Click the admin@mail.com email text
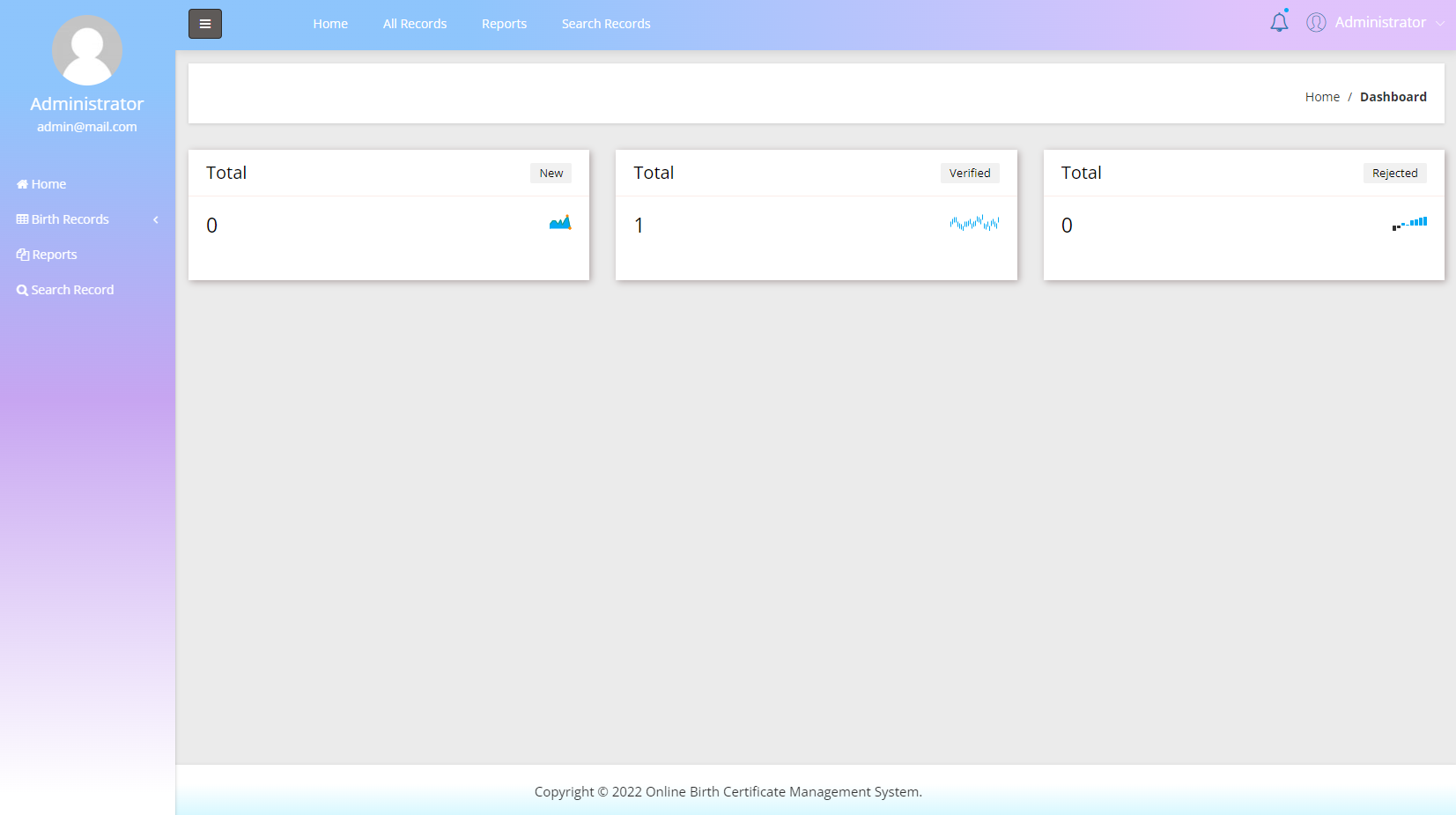1456x815 pixels. point(87,127)
